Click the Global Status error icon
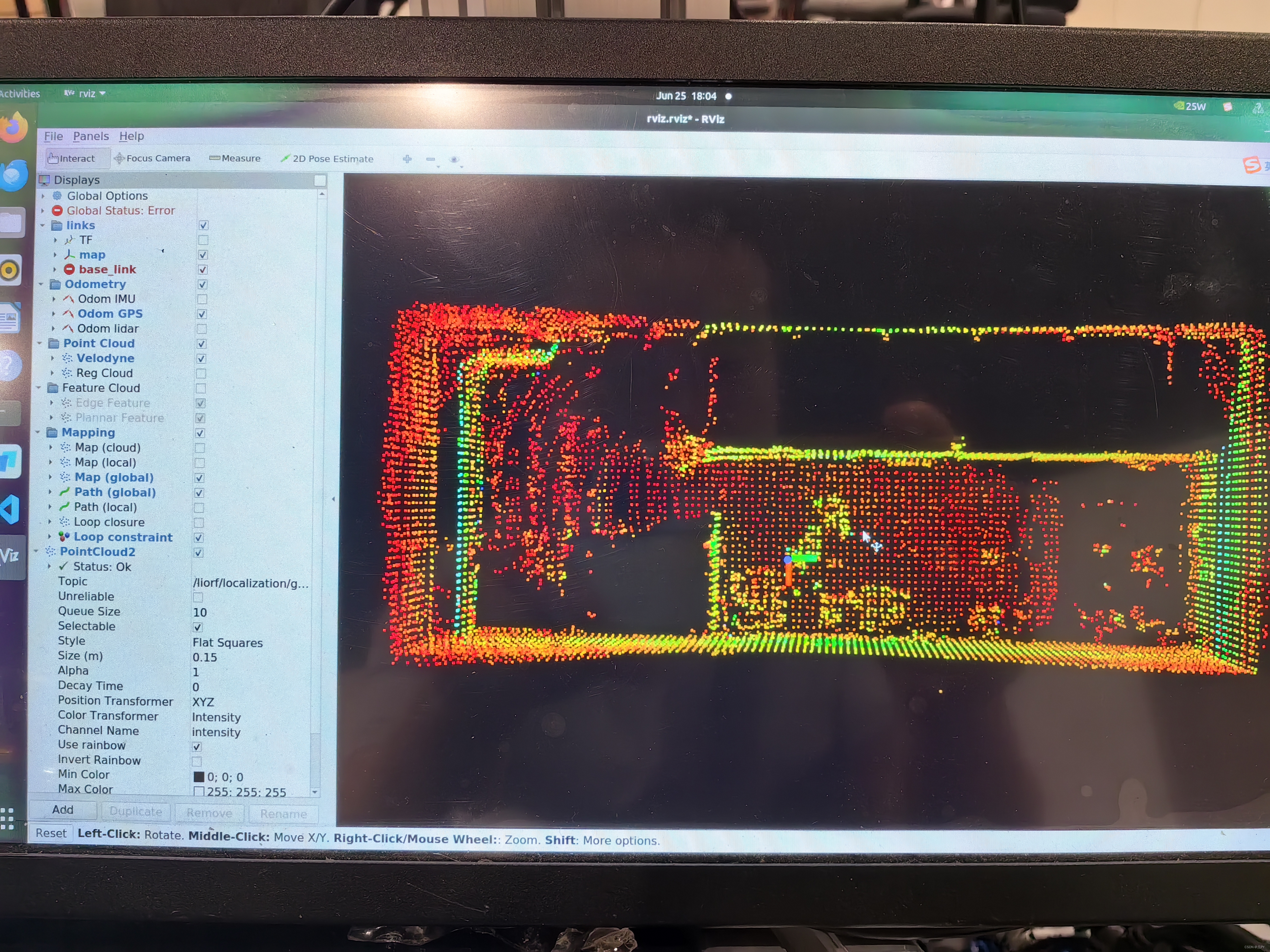The width and height of the screenshot is (1270, 952). coord(57,211)
